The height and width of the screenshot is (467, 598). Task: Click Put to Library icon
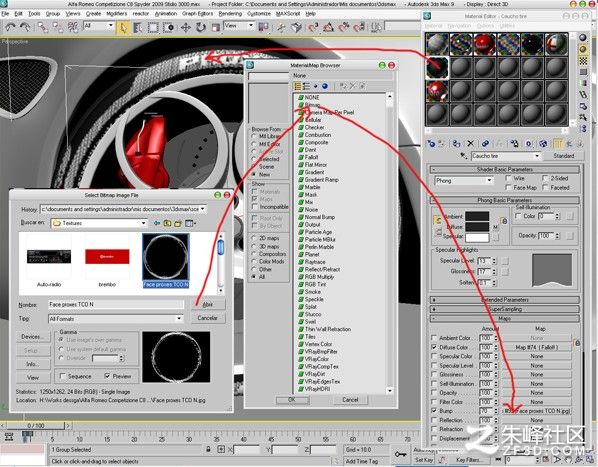[514, 144]
